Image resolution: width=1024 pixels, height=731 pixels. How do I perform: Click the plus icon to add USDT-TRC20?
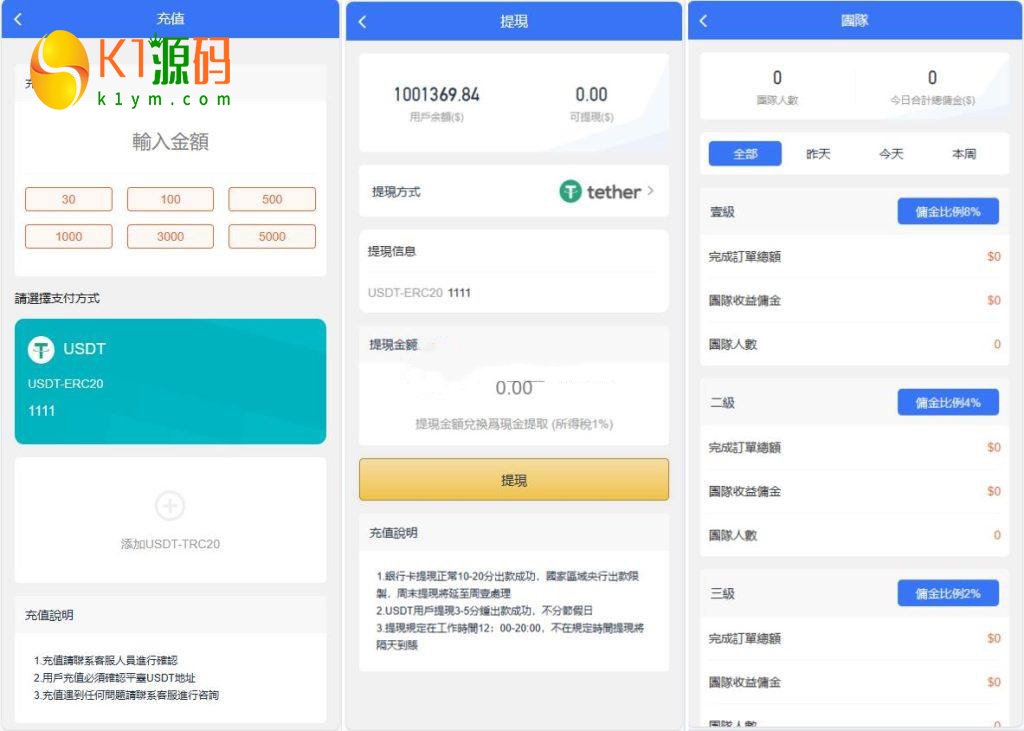170,506
